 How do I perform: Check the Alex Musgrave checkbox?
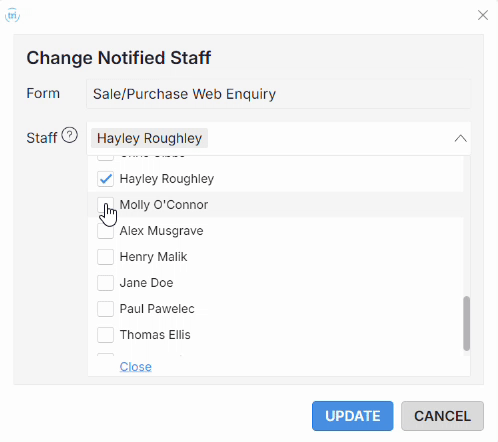pos(105,231)
